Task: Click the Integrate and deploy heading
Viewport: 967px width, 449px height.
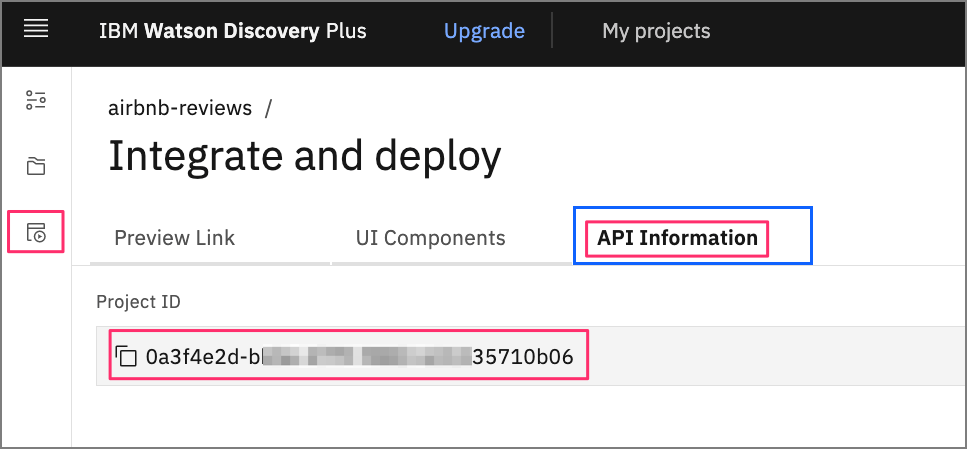Action: click(305, 156)
